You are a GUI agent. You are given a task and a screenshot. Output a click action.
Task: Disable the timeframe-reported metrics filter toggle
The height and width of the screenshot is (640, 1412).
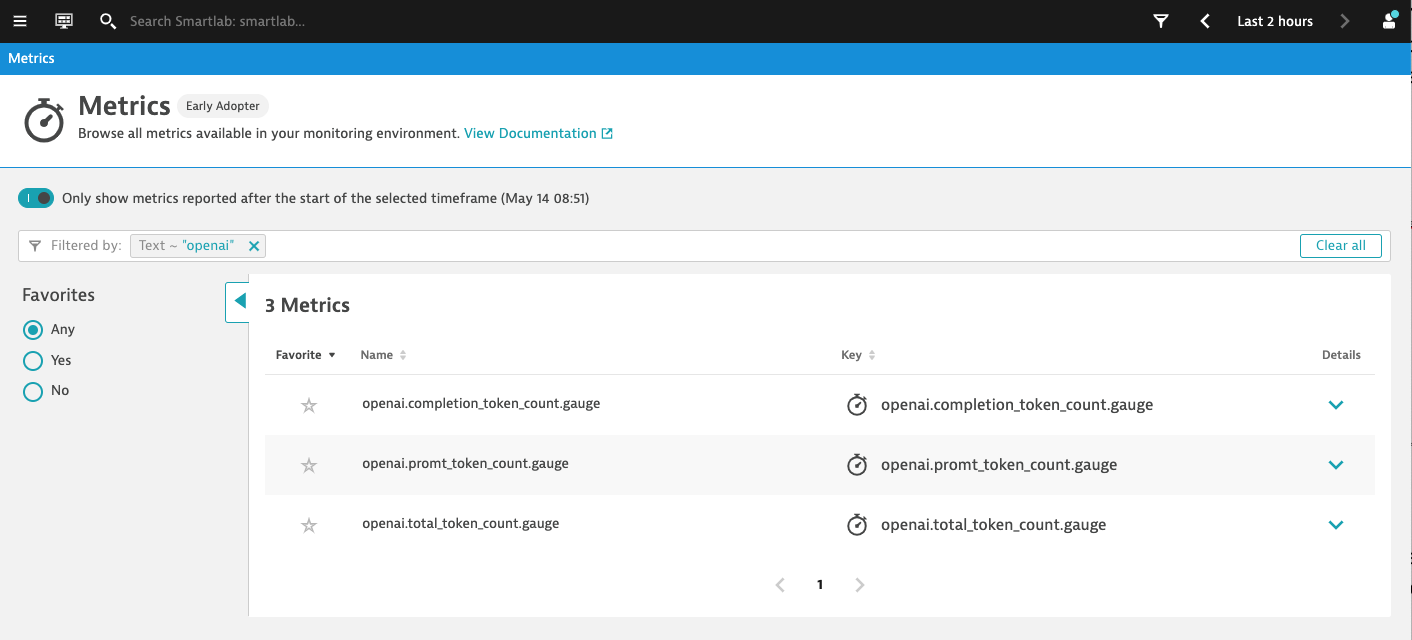(x=36, y=197)
